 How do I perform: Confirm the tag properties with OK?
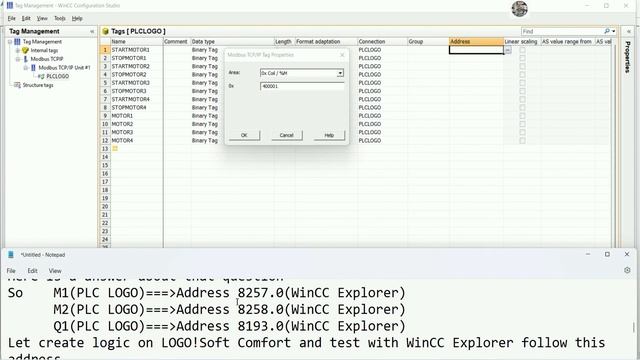tap(244, 135)
